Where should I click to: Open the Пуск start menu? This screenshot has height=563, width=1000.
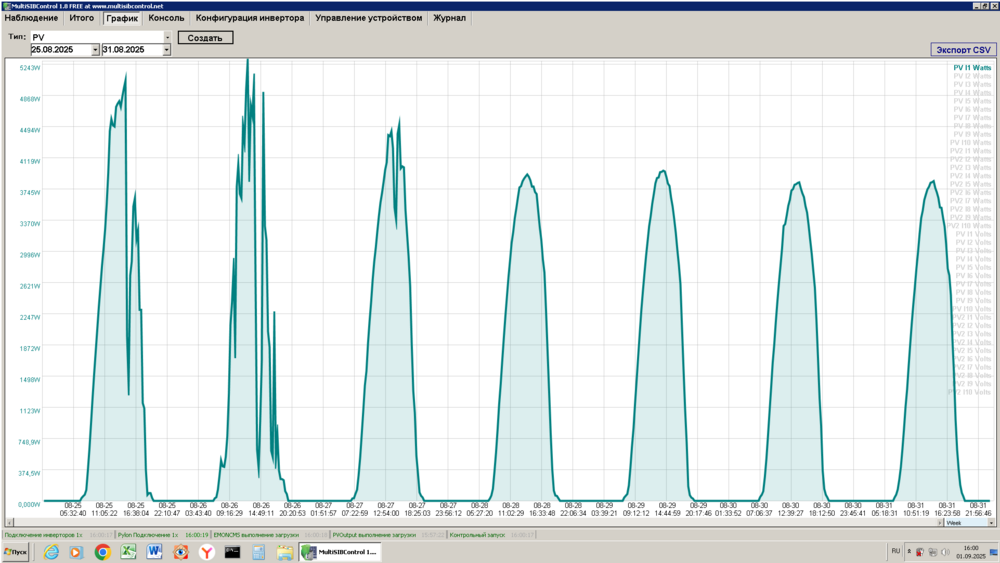pos(16,552)
